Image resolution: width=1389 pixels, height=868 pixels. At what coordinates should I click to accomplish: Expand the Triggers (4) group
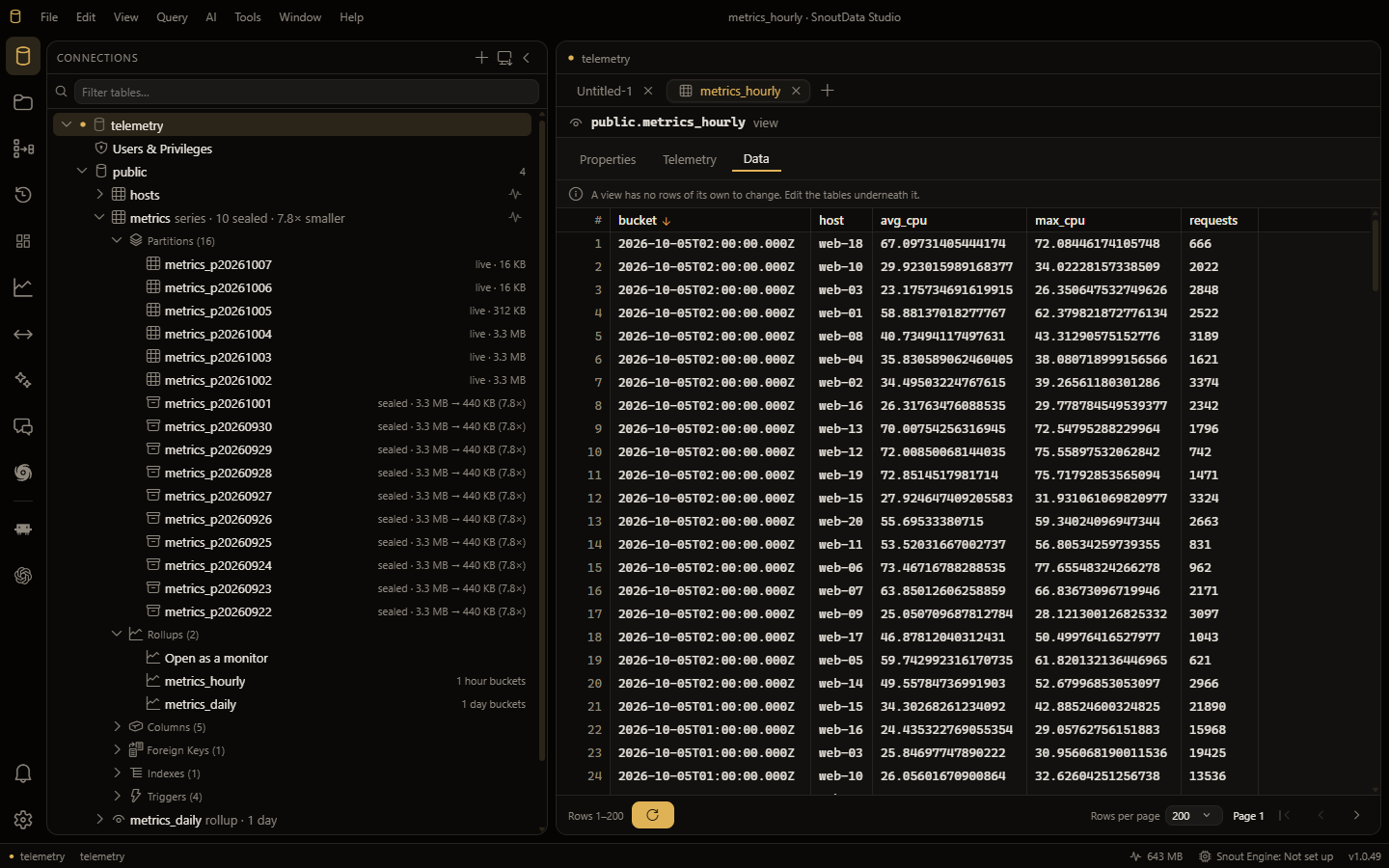(x=117, y=797)
